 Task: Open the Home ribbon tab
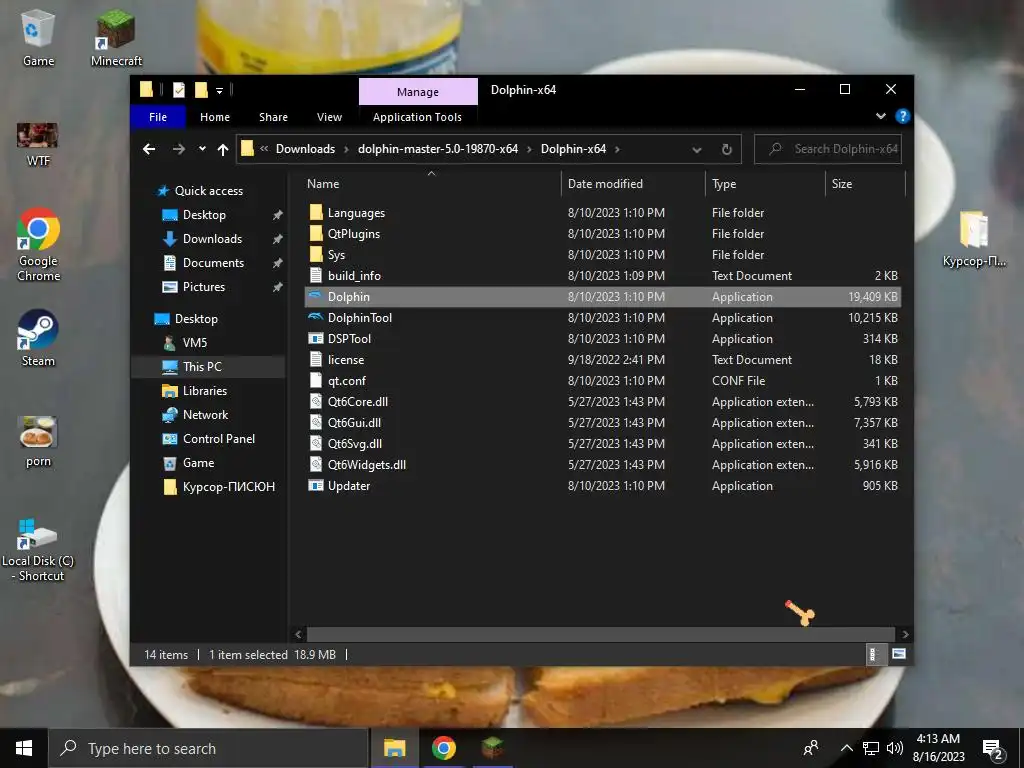pyautogui.click(x=215, y=117)
